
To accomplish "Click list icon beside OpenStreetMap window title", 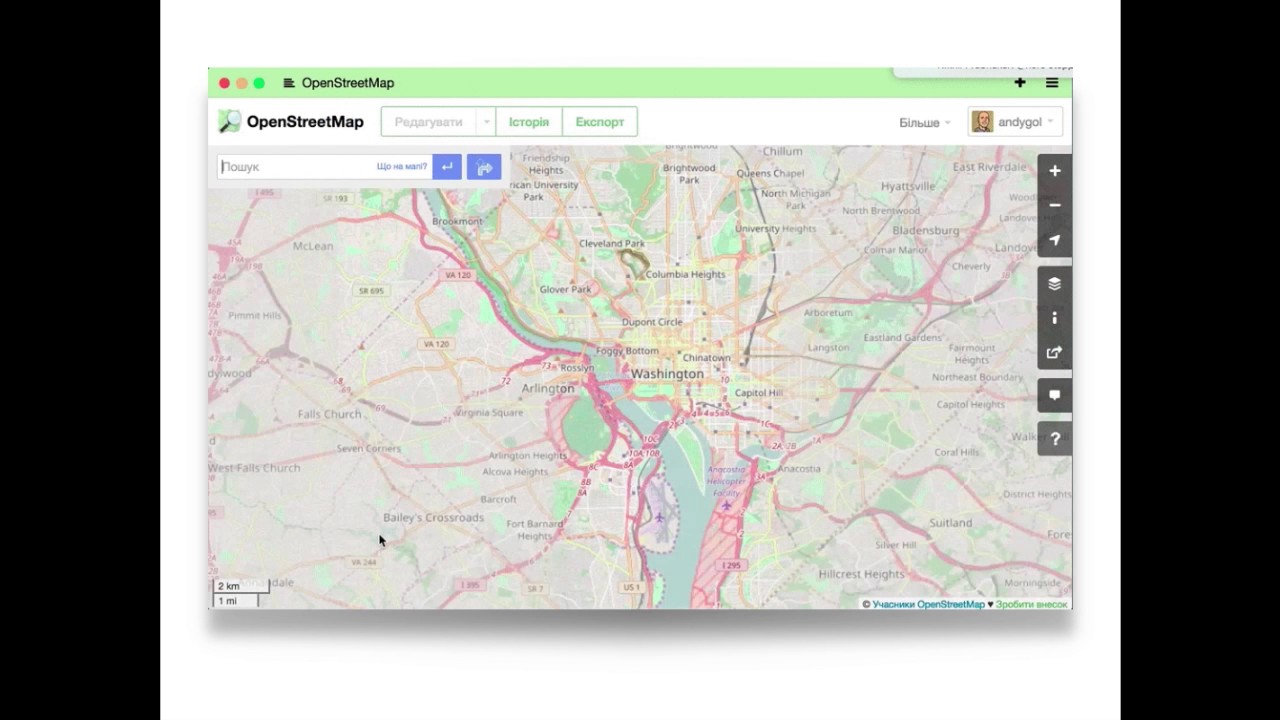I will pos(289,83).
